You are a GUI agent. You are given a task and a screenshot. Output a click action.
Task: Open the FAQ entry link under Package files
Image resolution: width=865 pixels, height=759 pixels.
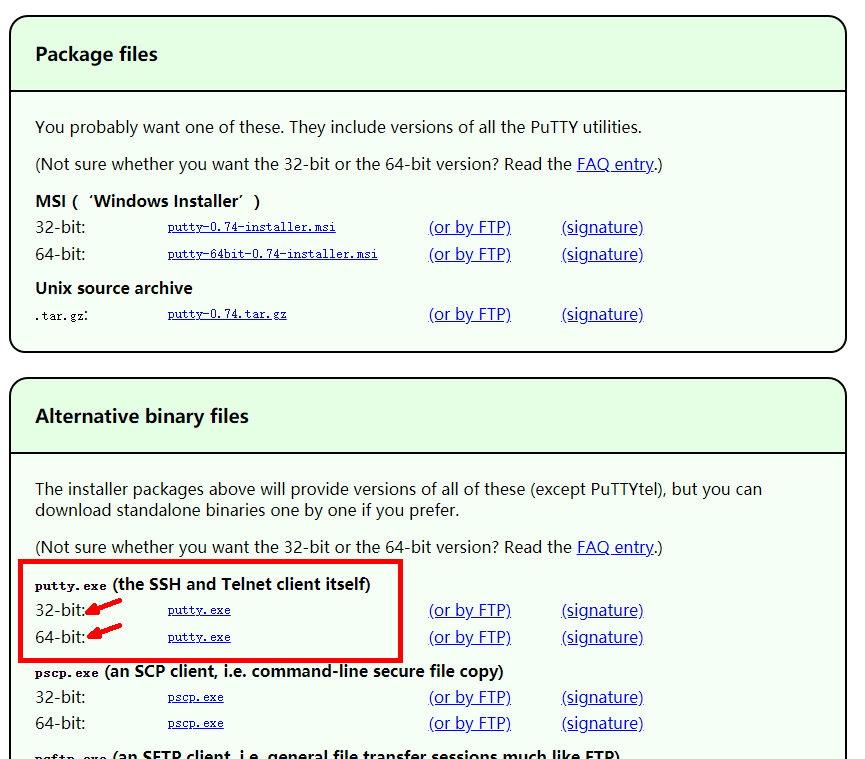pyautogui.click(x=614, y=164)
